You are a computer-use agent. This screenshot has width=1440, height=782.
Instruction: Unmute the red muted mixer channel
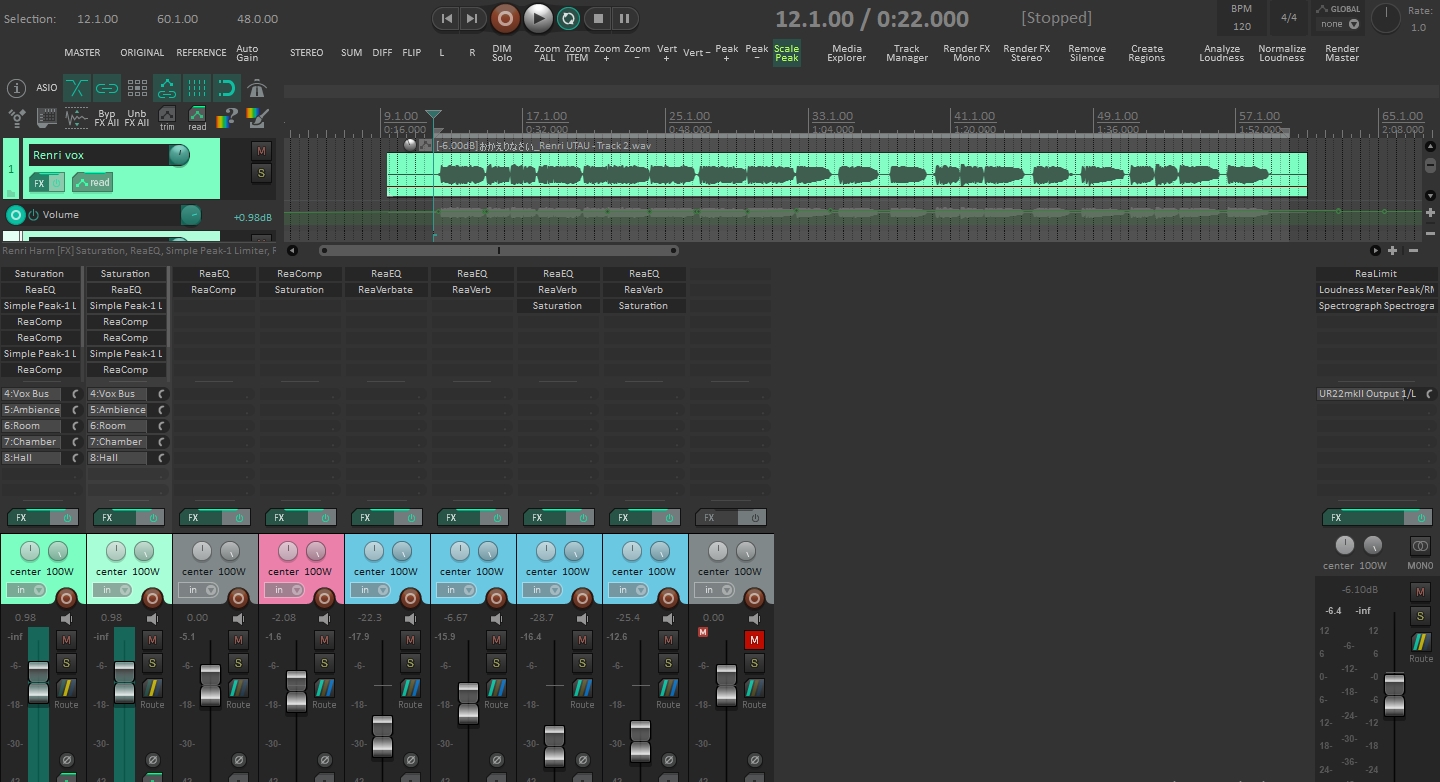click(754, 640)
